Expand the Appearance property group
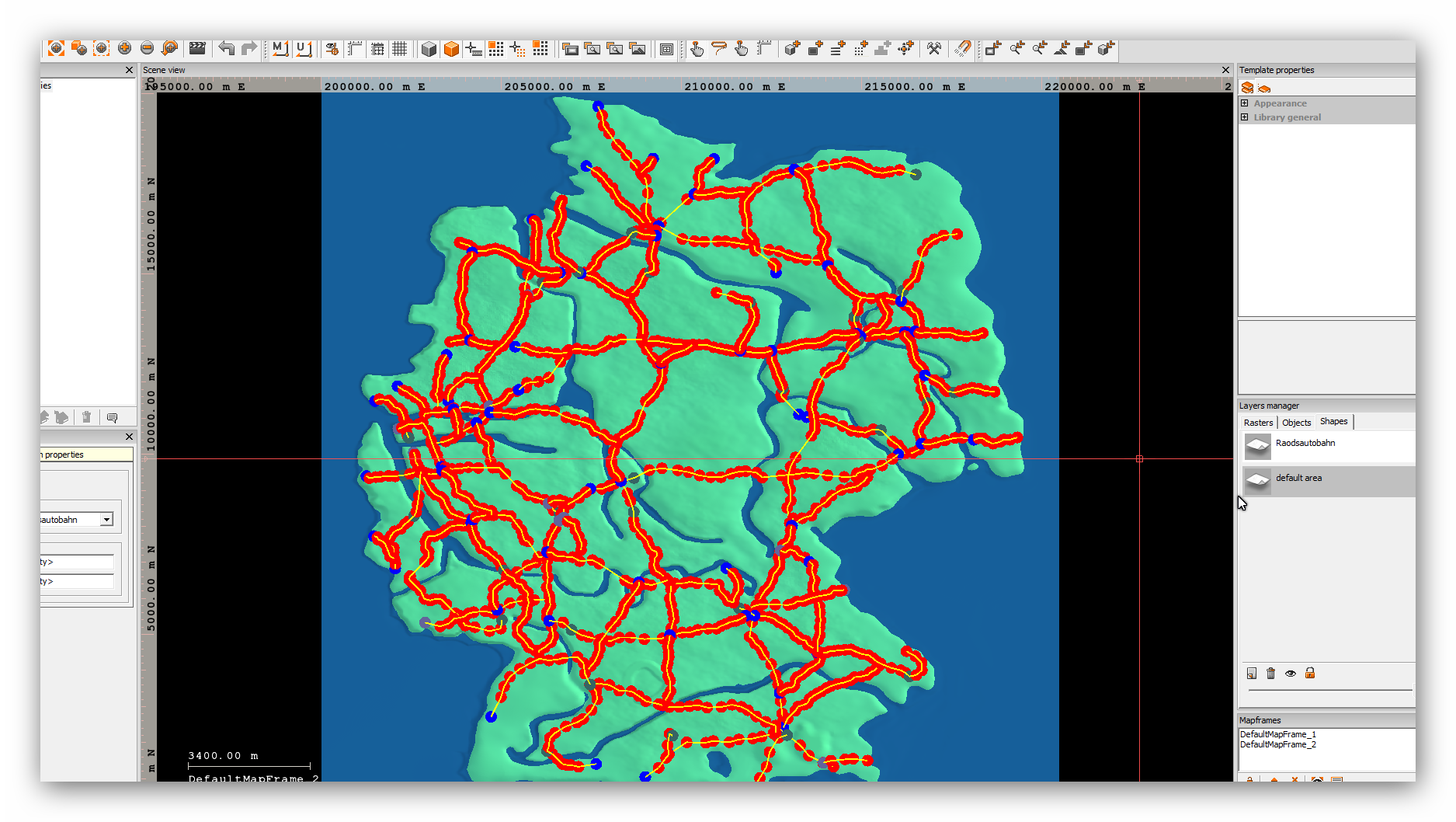 click(x=1245, y=103)
